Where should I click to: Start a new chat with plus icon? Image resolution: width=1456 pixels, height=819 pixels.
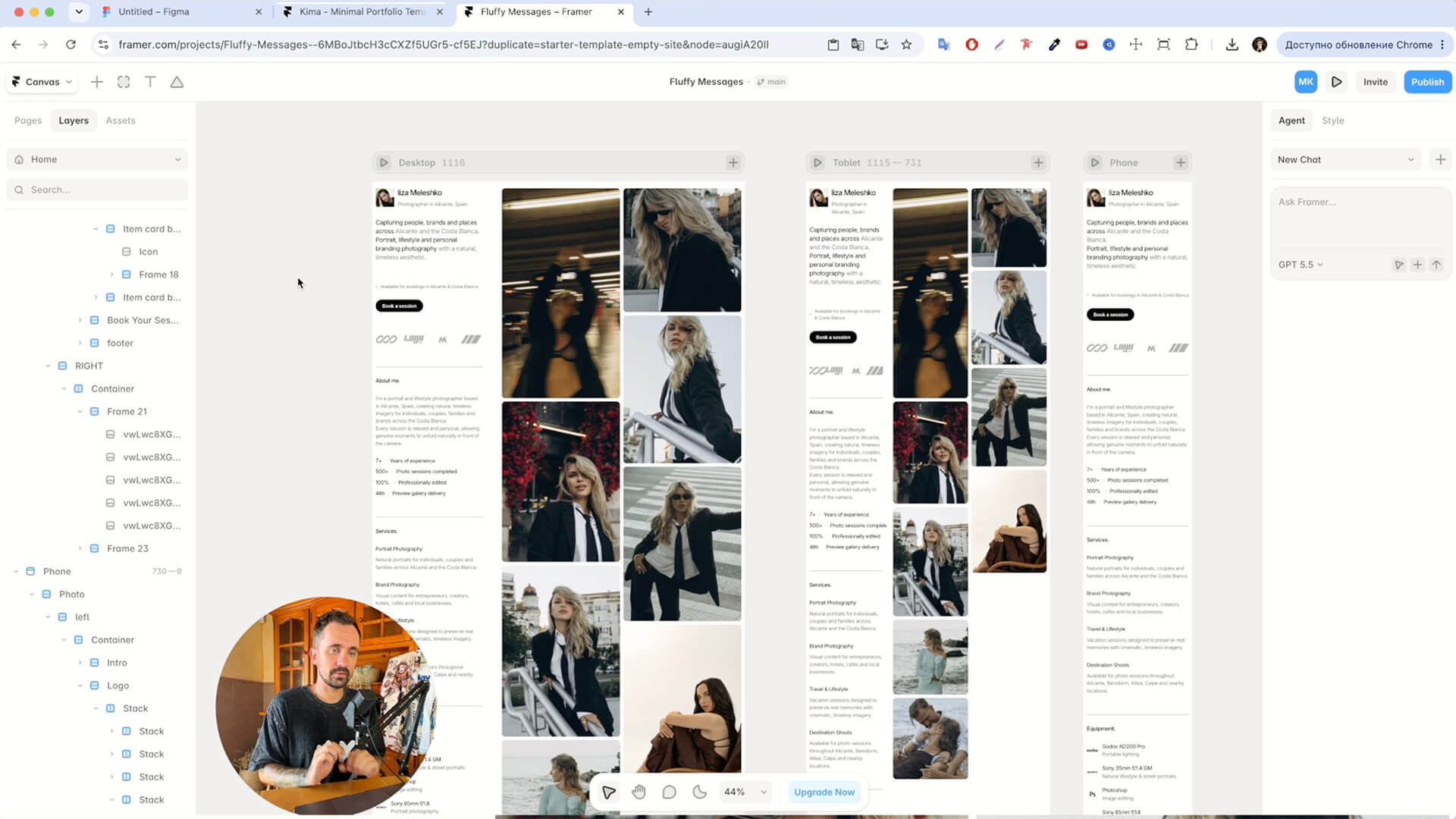coord(1440,159)
